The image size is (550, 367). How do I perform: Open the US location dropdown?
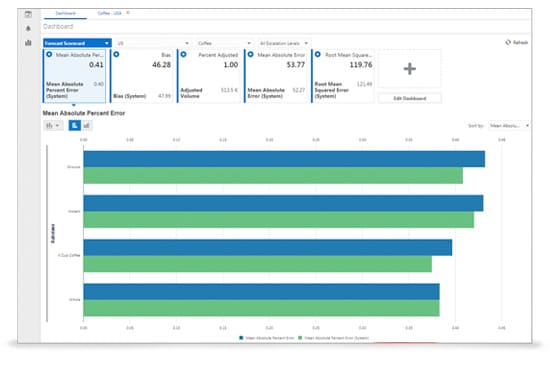click(153, 43)
